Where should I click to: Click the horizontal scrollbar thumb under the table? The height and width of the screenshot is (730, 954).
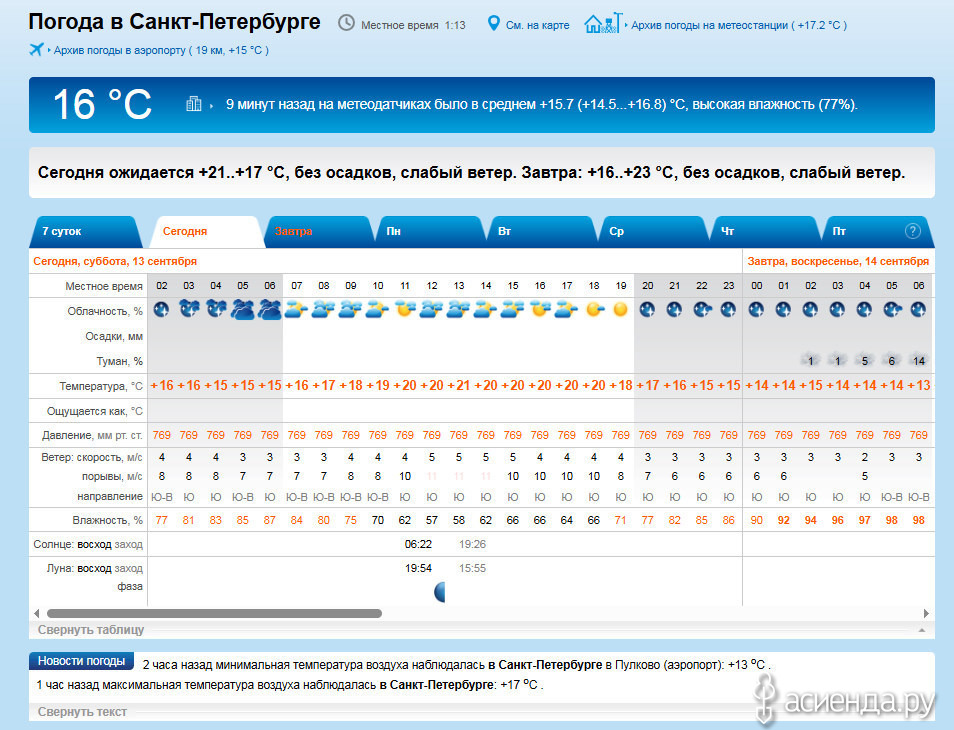[x=214, y=613]
